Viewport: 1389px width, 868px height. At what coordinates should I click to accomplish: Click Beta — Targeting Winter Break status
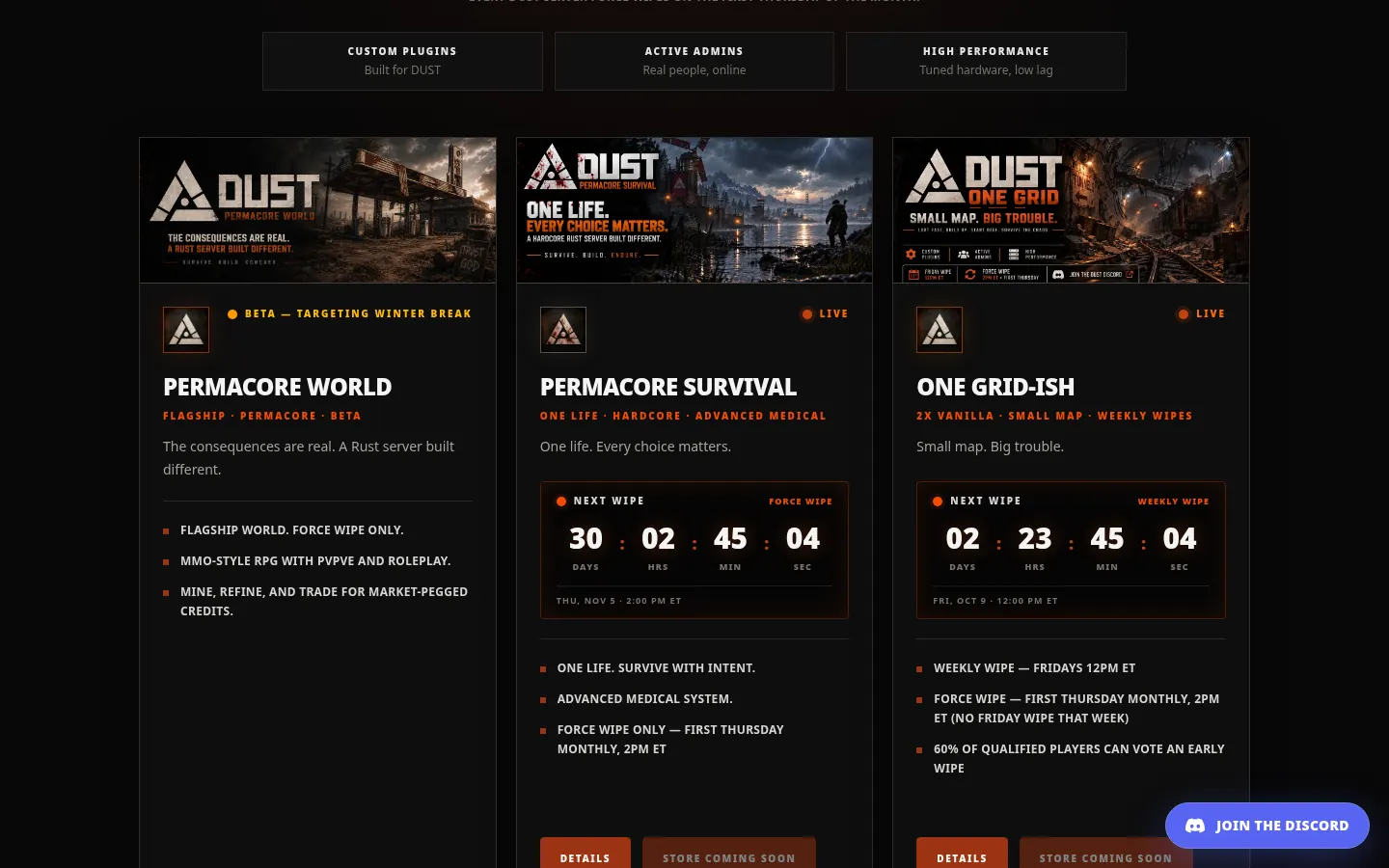click(349, 313)
